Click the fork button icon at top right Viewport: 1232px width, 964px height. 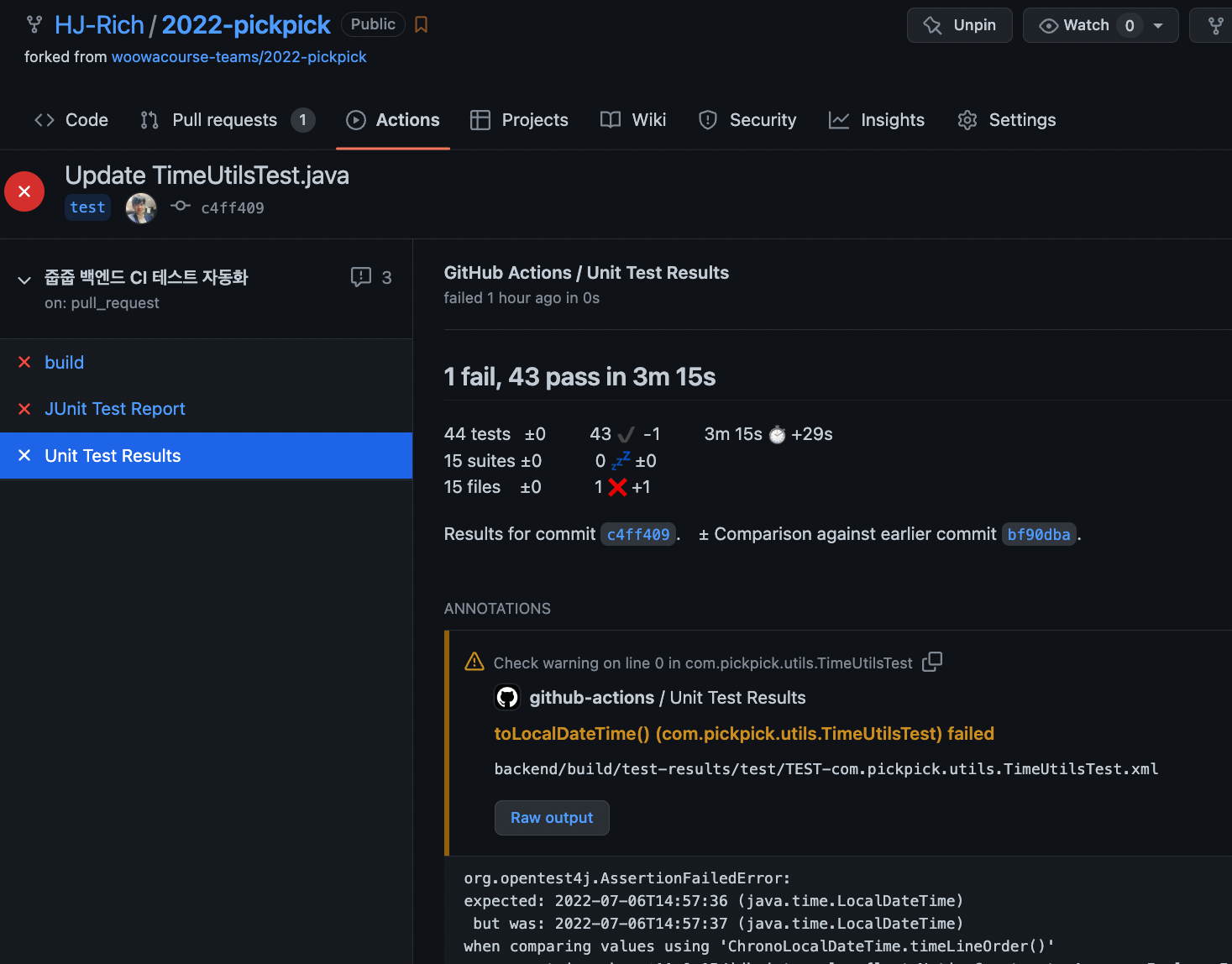[x=1215, y=25]
